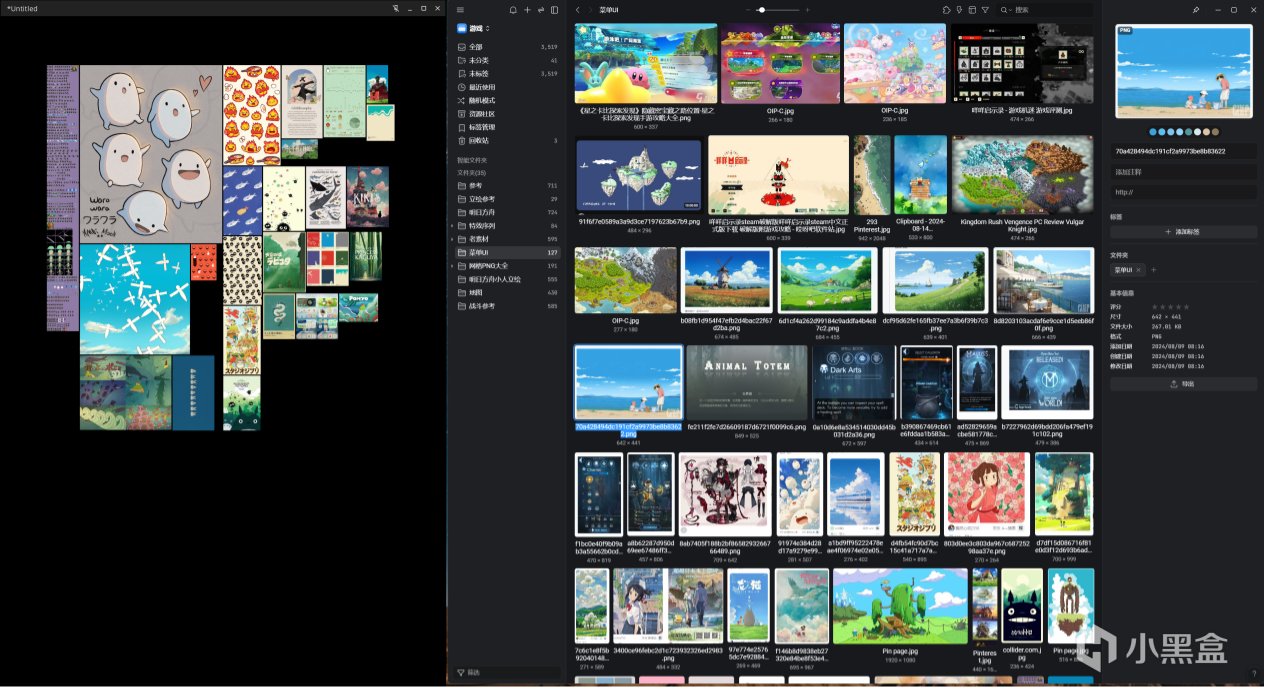Open the 地图 folder
The width and height of the screenshot is (1265, 690).
coord(508,292)
